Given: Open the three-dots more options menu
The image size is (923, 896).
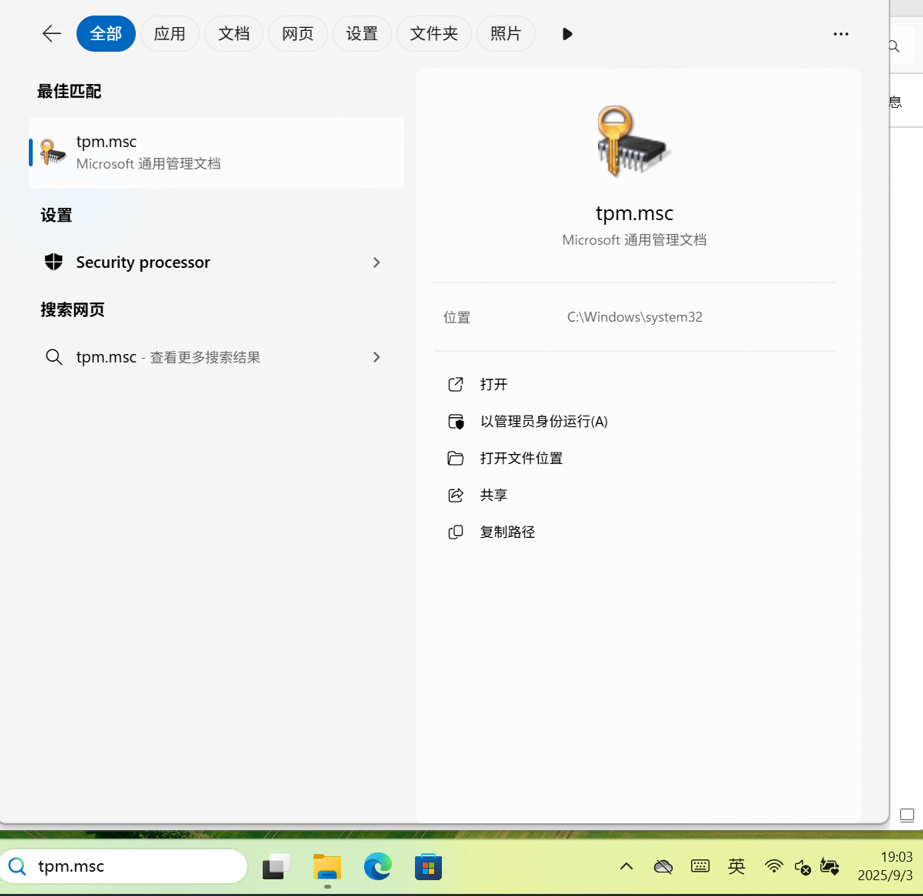Looking at the screenshot, I should [x=840, y=34].
